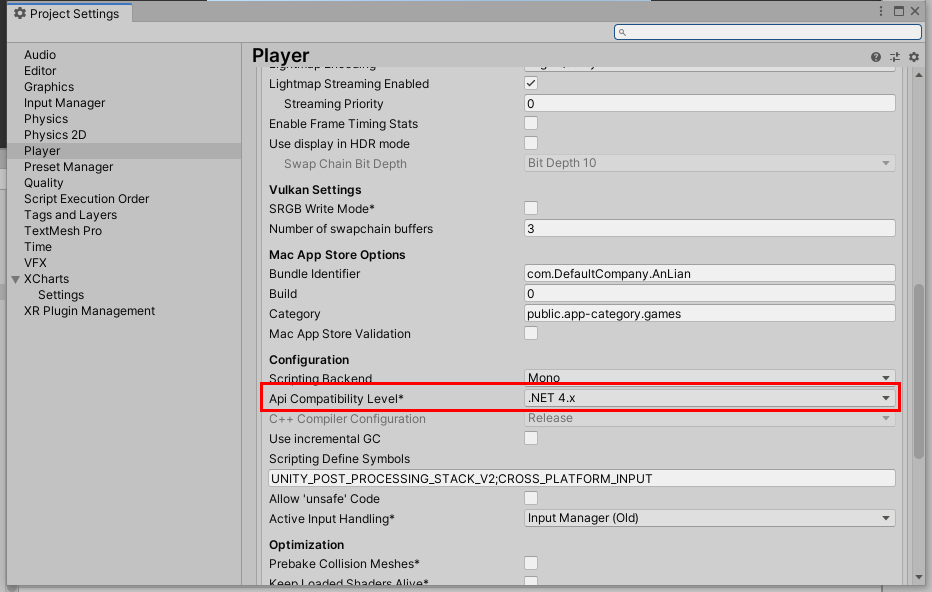Select Physics 2D in the settings sidebar
Viewport: 932px width, 592px height.
coord(55,134)
